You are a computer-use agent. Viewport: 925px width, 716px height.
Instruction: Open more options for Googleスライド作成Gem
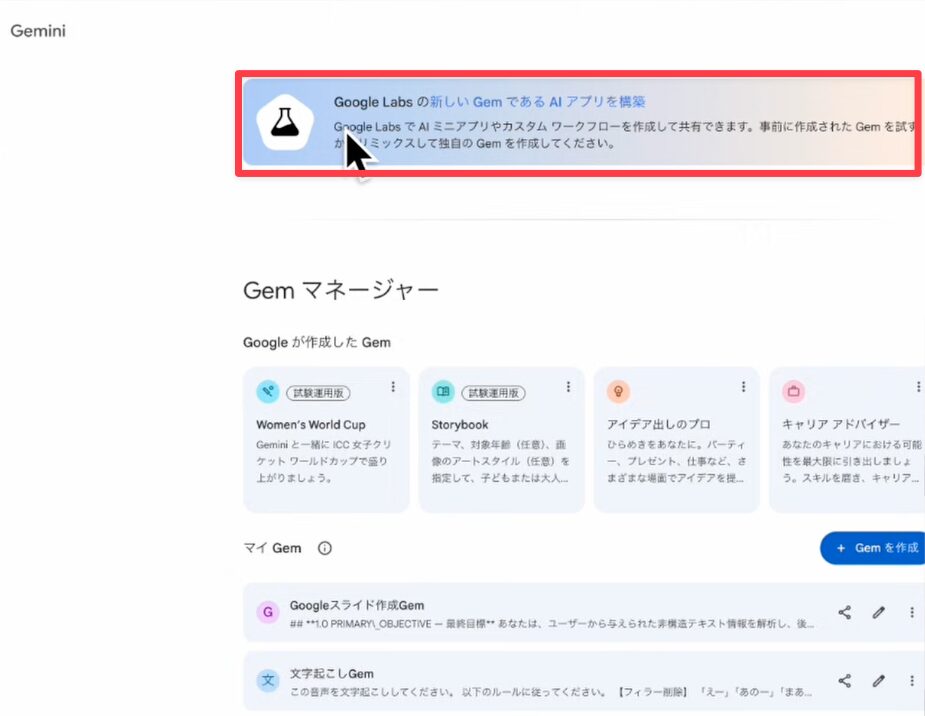coord(912,613)
